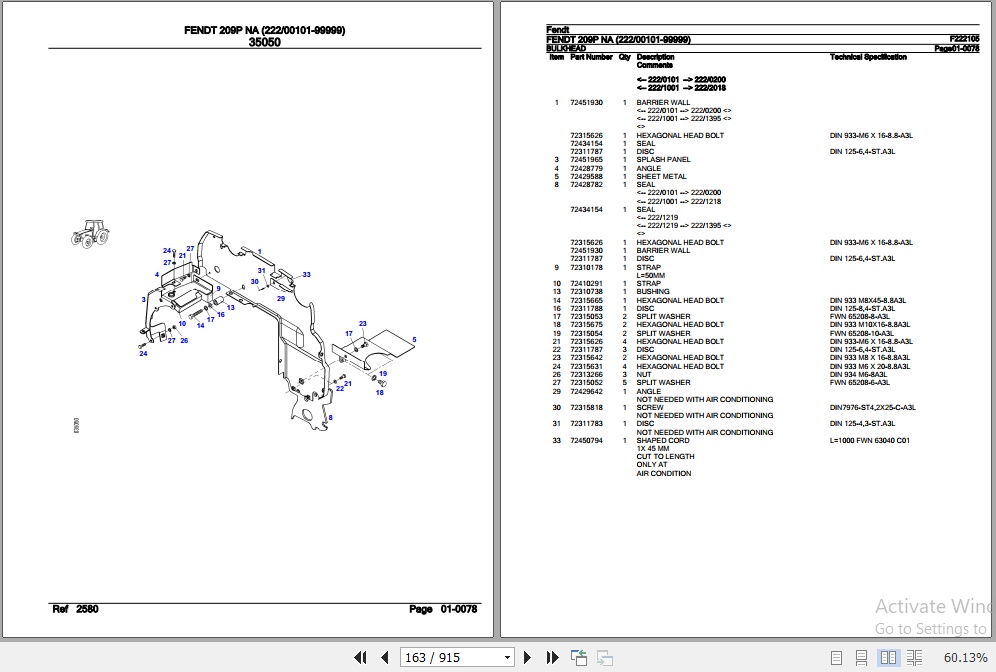This screenshot has width=996, height=672.
Task: Click part number 72429642
Action: (x=586, y=391)
